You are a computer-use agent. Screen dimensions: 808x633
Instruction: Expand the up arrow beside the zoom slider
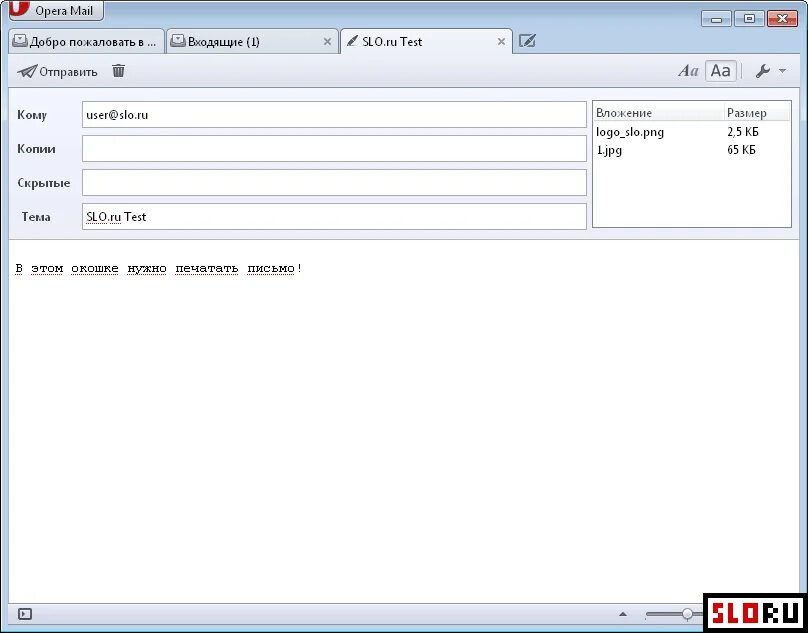click(623, 614)
